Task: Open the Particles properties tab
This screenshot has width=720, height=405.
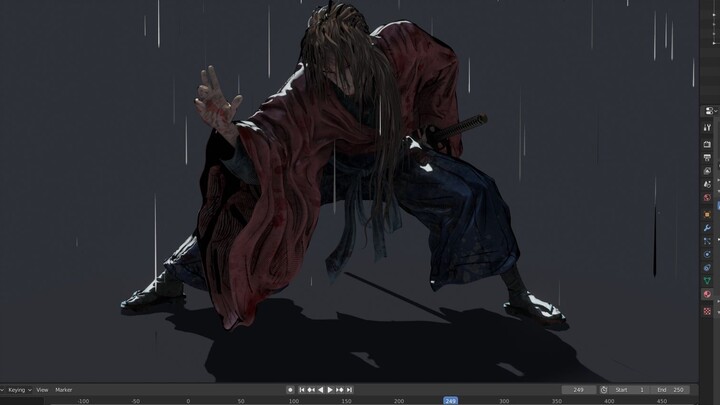Action: pyautogui.click(x=707, y=241)
